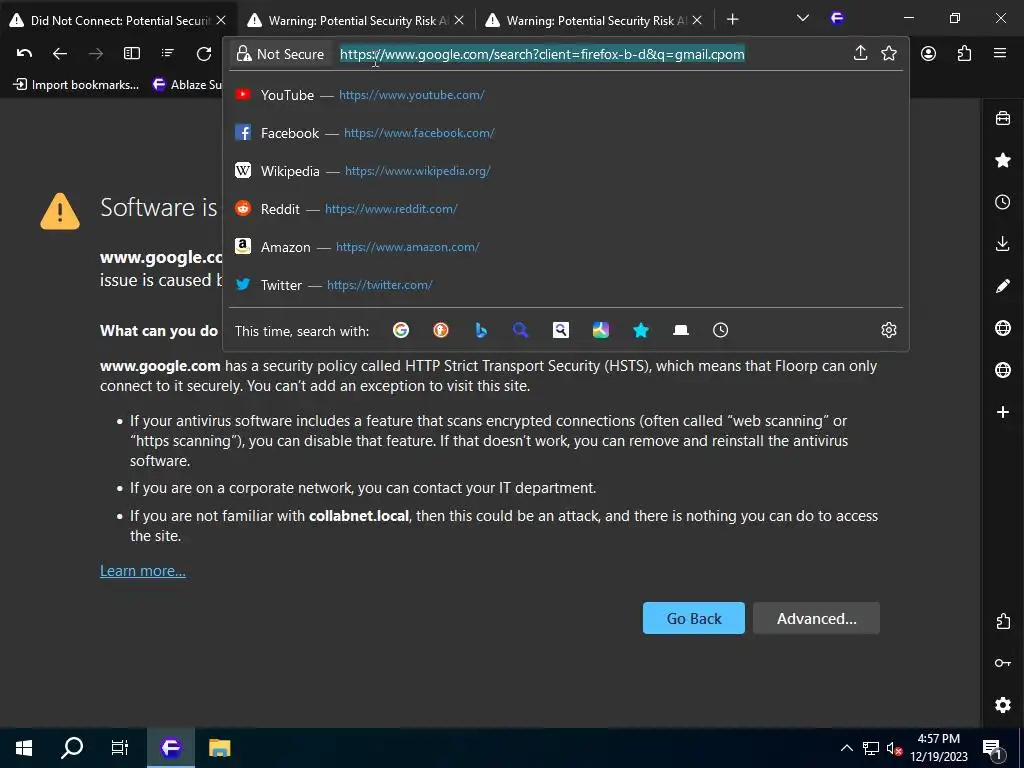The height and width of the screenshot is (768, 1024).
Task: Toggle the sidebar panel icon in toolbar
Action: click(132, 54)
